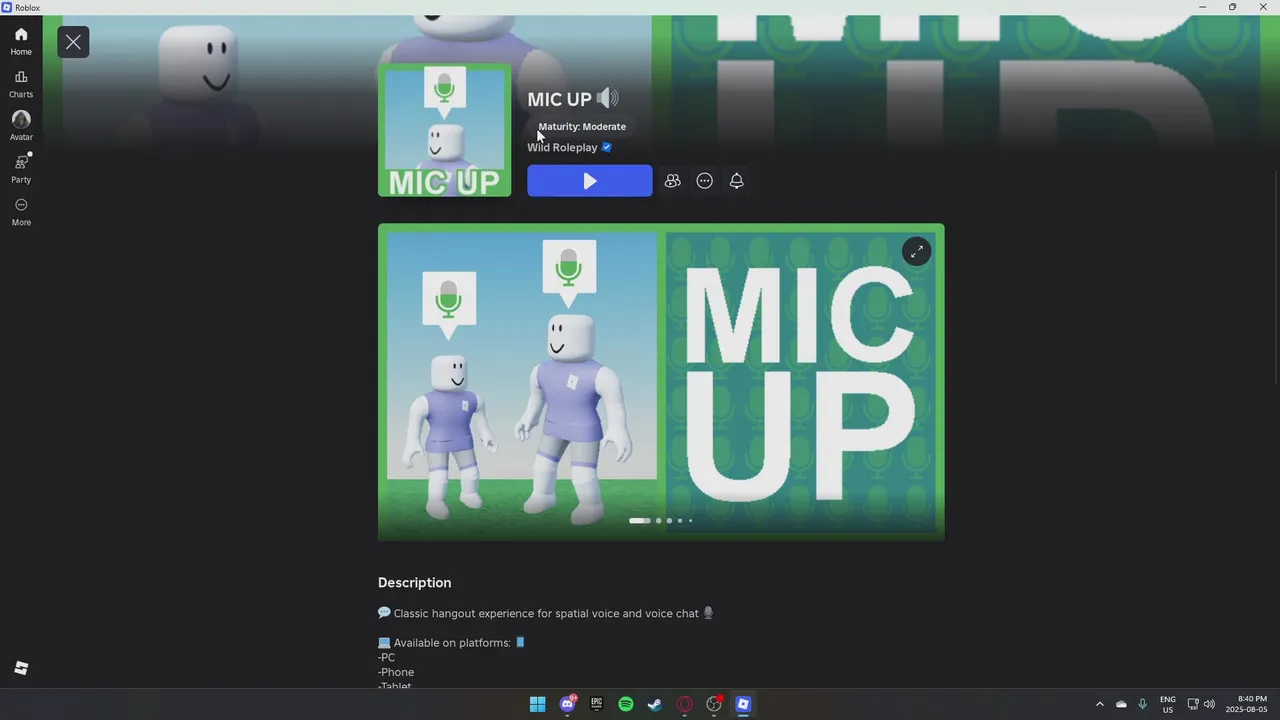Click the OneDrive cloud tray icon

tap(1121, 704)
